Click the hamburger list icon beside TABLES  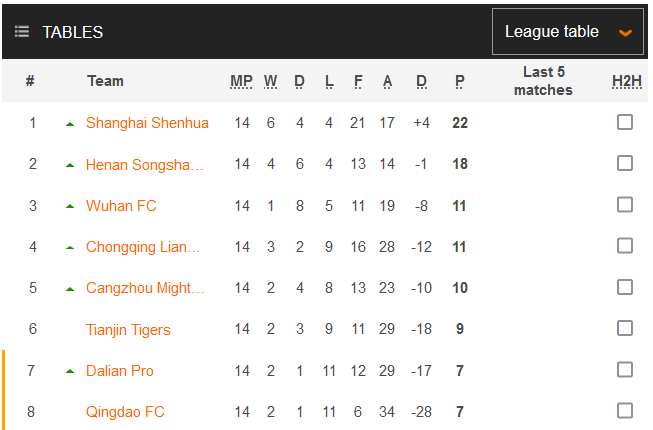coord(22,32)
